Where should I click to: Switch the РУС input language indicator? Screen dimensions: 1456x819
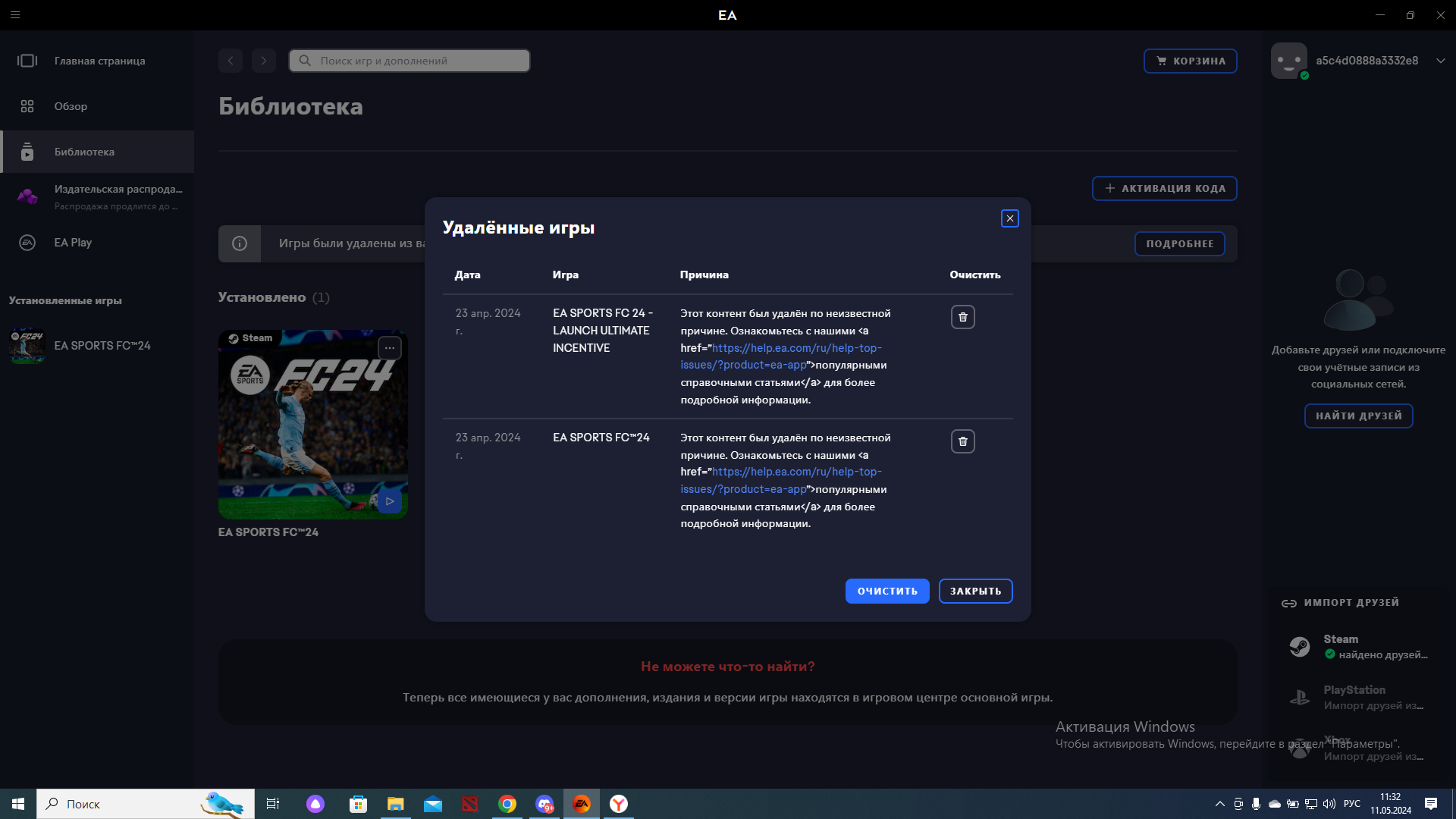coord(1352,804)
